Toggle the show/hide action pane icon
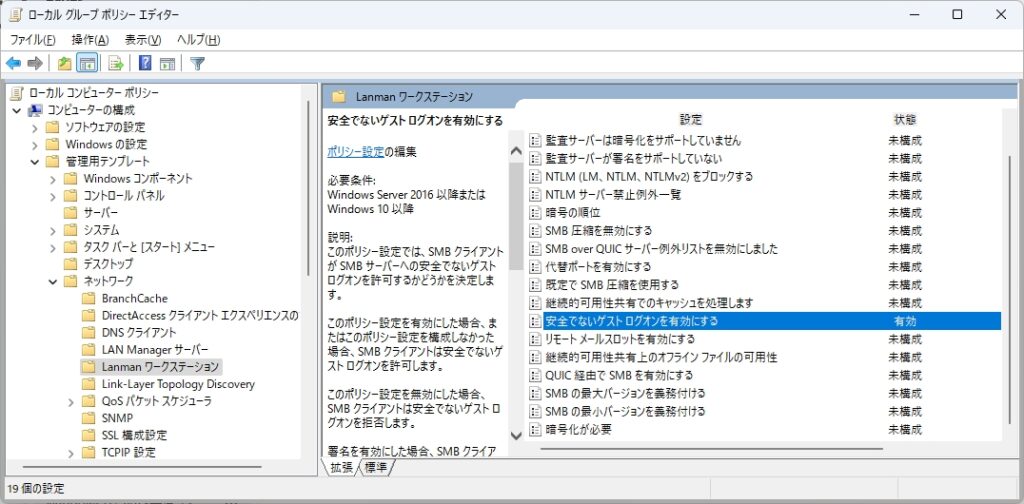 point(167,64)
